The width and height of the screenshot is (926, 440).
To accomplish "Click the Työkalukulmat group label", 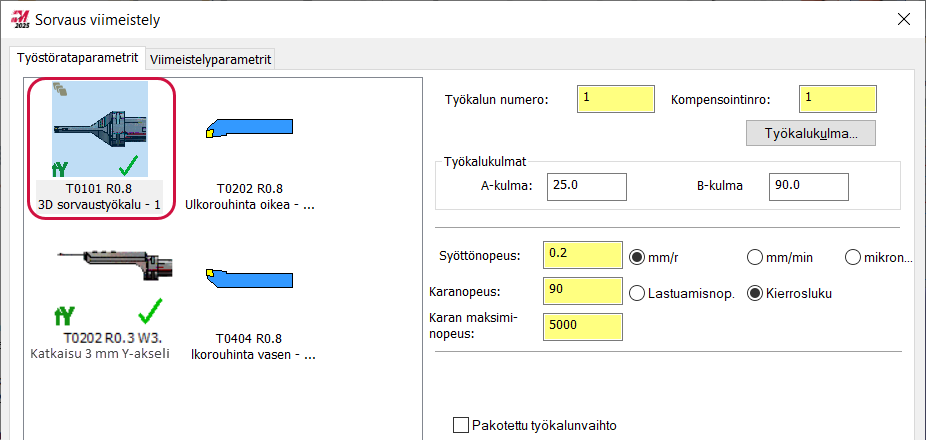I will [485, 162].
